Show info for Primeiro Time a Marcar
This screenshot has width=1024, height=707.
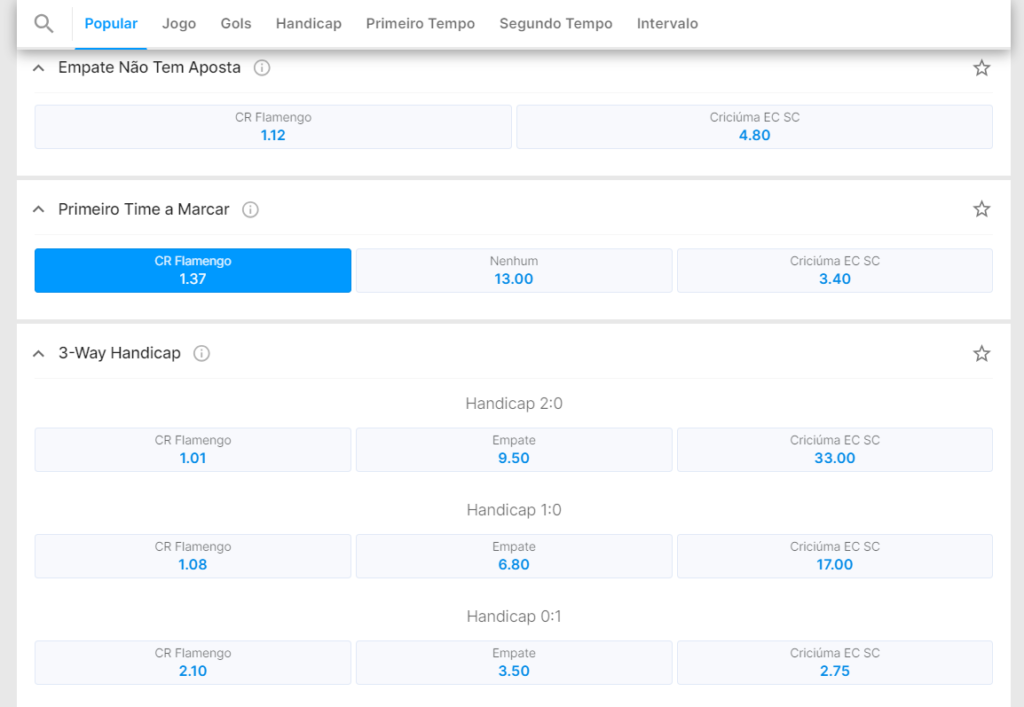coord(250,210)
